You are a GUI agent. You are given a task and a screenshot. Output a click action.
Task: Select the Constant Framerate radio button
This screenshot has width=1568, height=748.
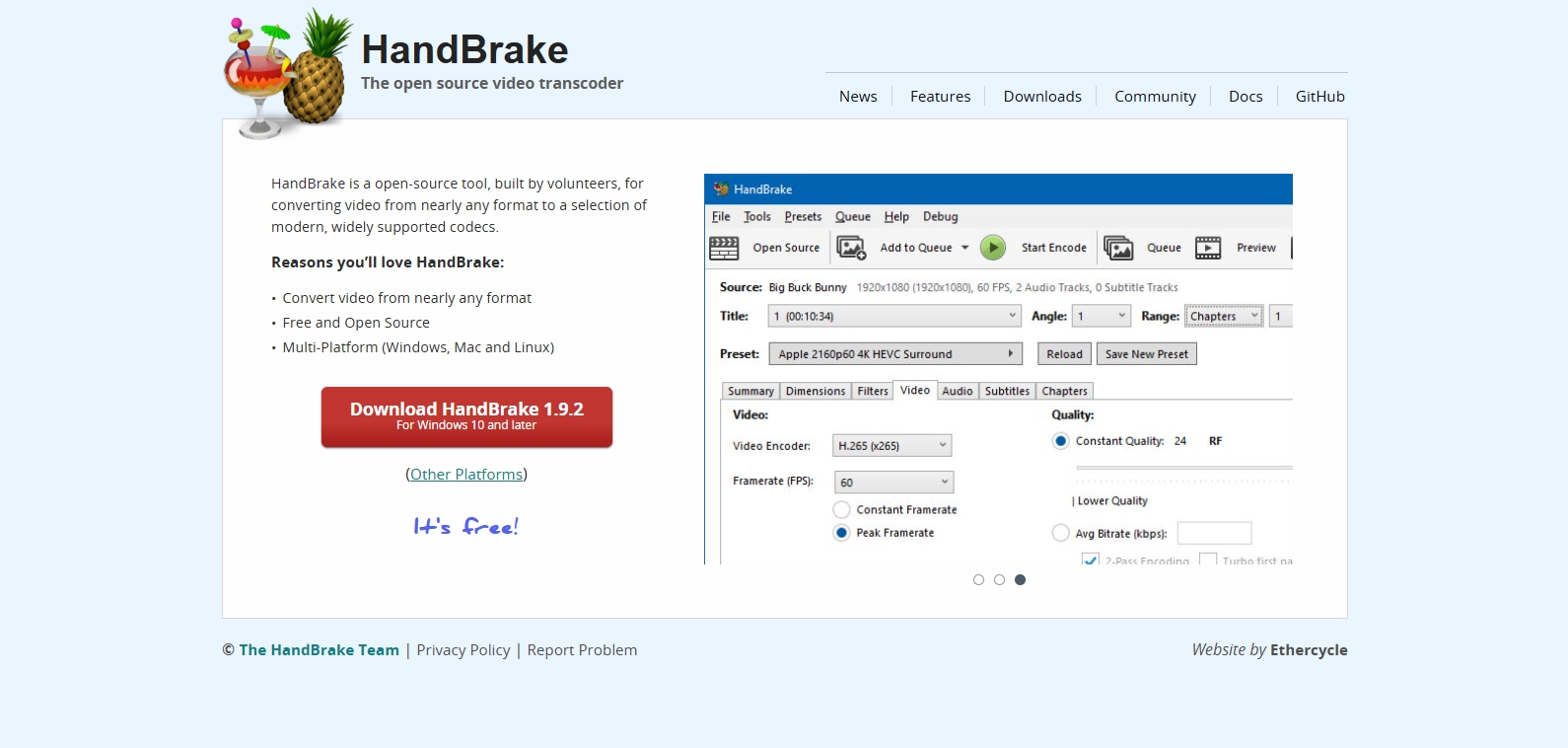coord(841,509)
